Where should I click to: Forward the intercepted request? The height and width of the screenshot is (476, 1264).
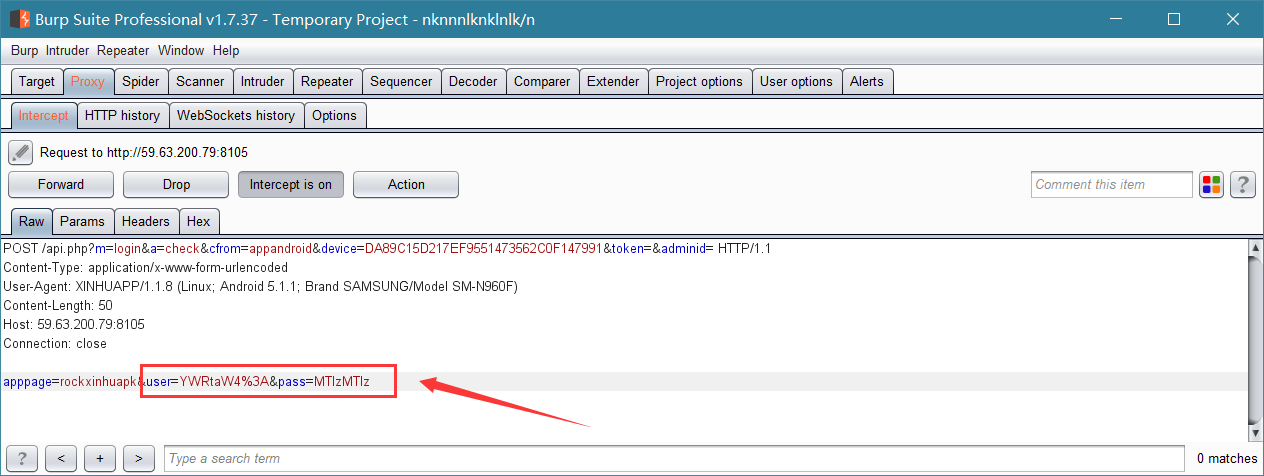click(x=61, y=184)
